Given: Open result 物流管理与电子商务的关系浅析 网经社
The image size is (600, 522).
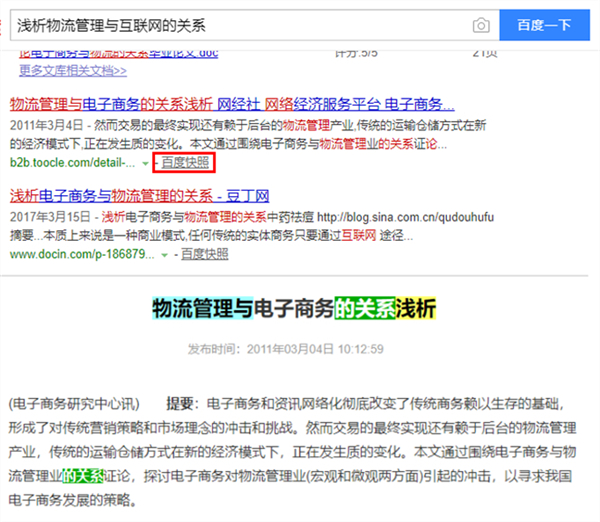Looking at the screenshot, I should click(232, 104).
